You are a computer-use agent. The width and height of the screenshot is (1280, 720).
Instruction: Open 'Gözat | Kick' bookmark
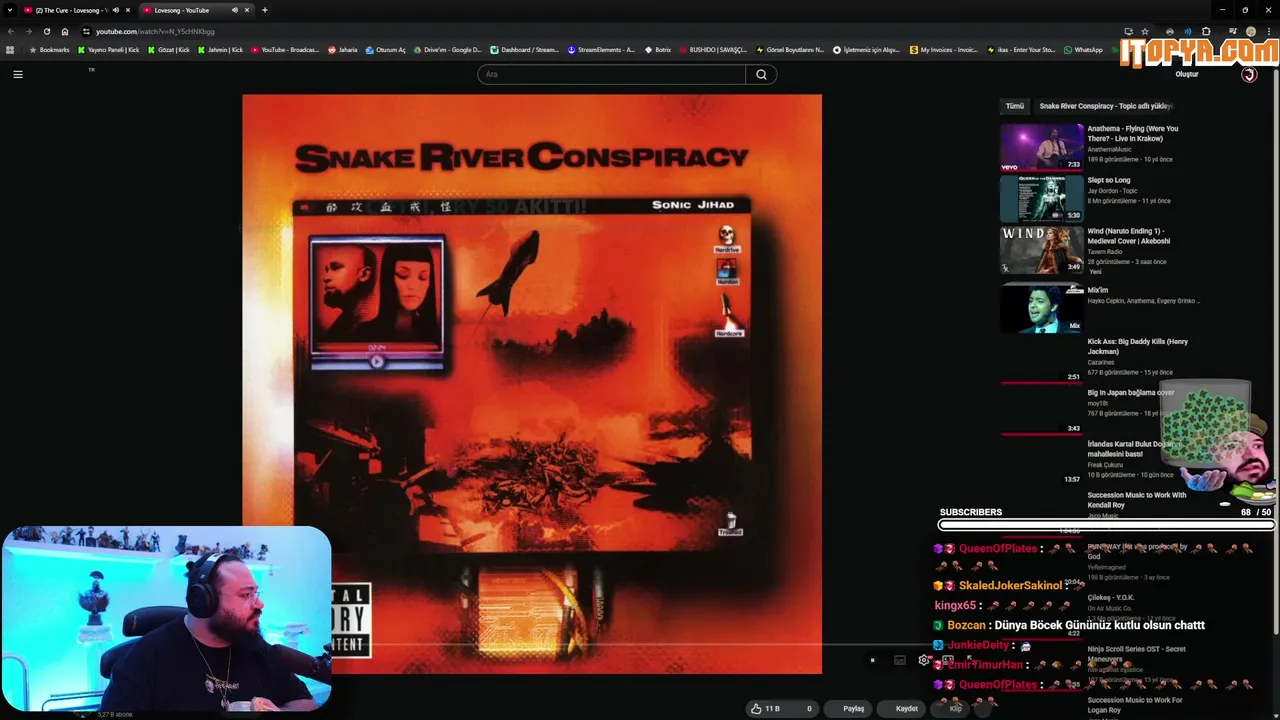(x=168, y=49)
